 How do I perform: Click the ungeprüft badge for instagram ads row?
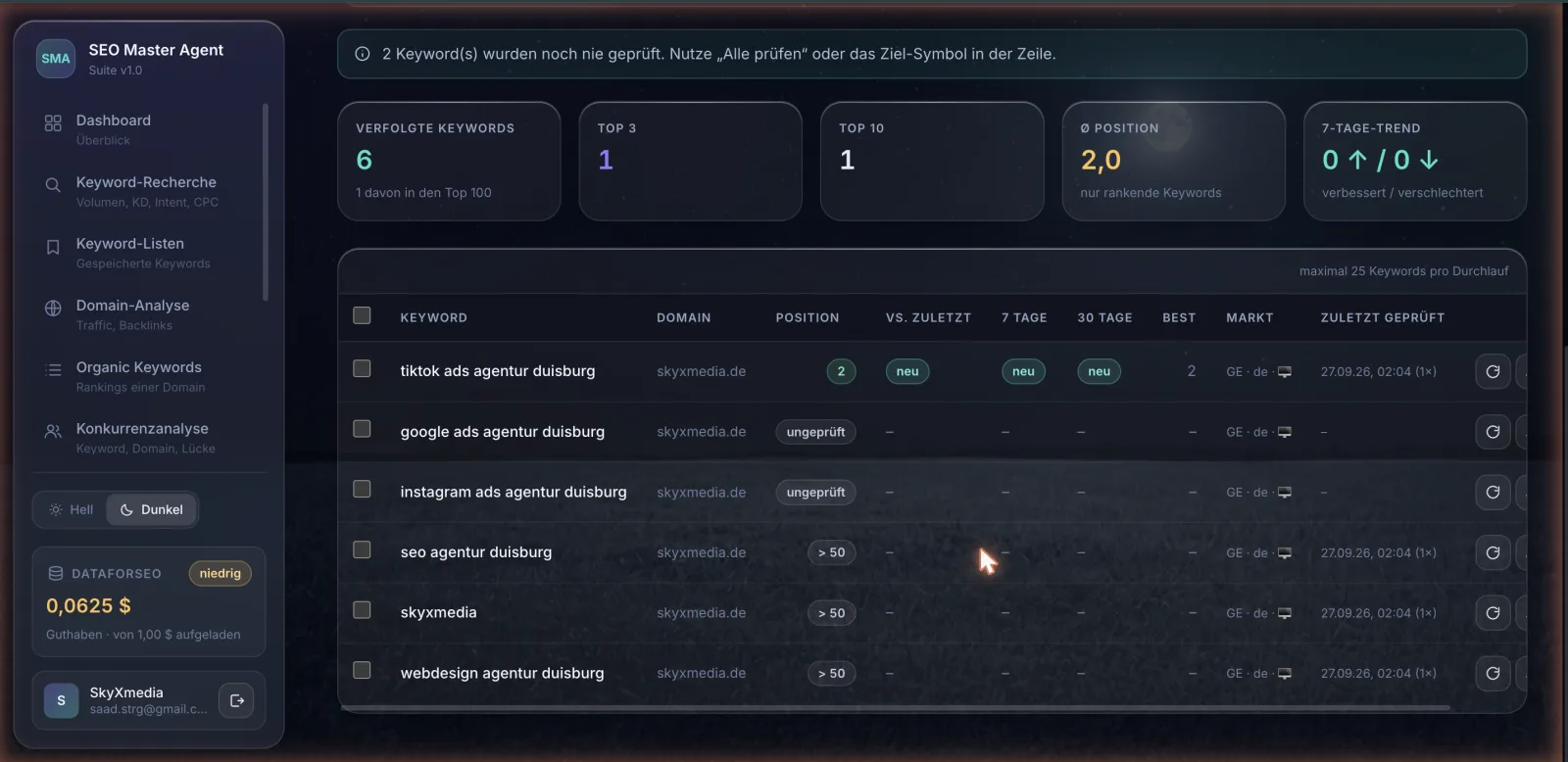pyautogui.click(x=815, y=492)
